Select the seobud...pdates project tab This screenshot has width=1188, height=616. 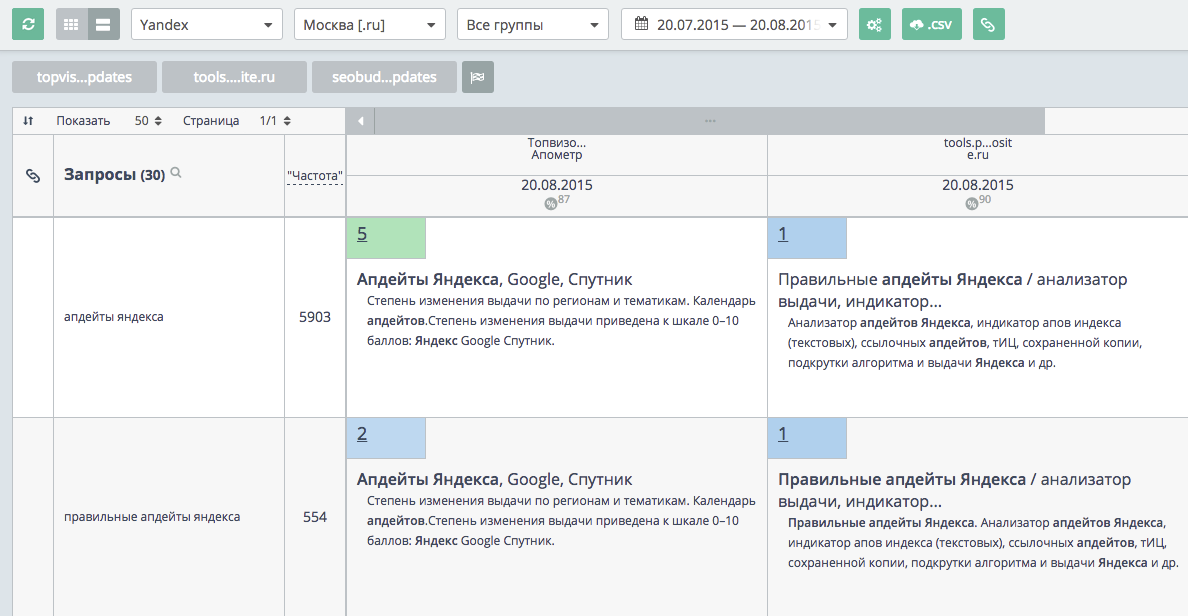(384, 77)
